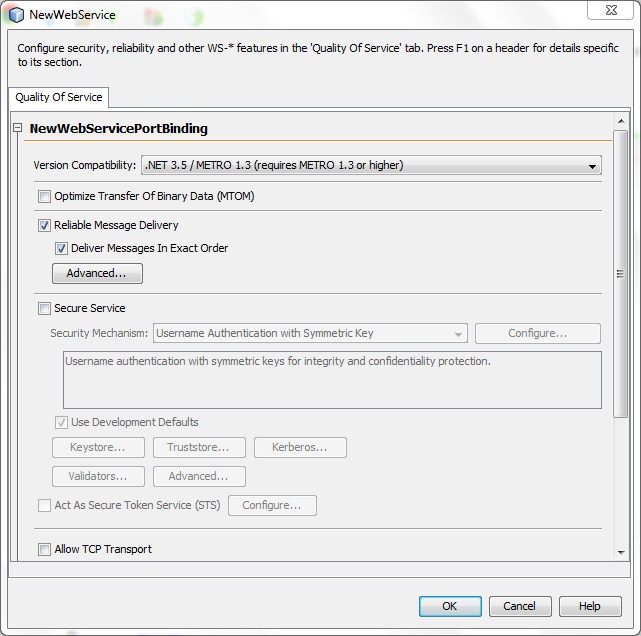Enable the Secure Service checkbox
Viewport: 641px width, 636px height.
click(44, 308)
